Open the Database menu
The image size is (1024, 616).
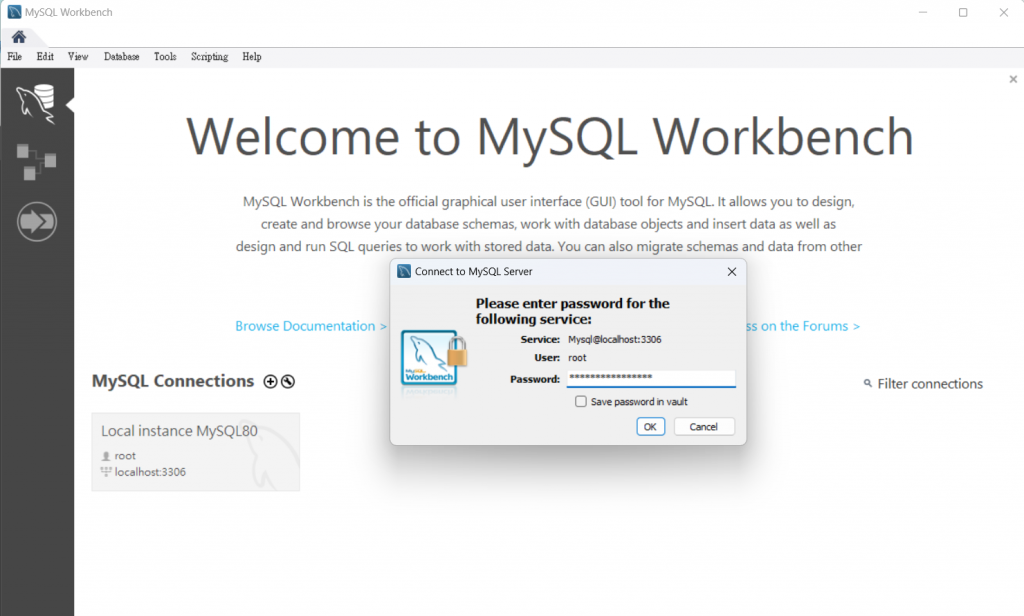coord(121,57)
